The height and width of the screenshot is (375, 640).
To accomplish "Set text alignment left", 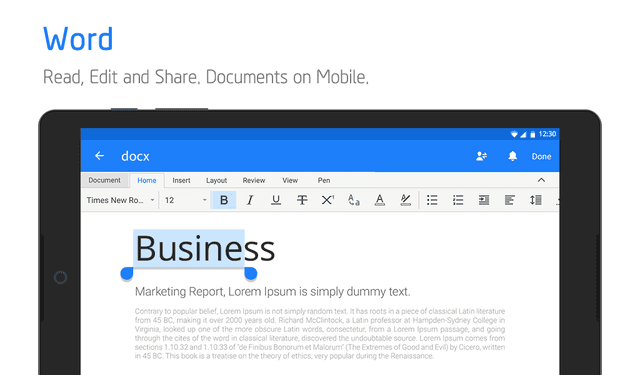I will pos(509,200).
